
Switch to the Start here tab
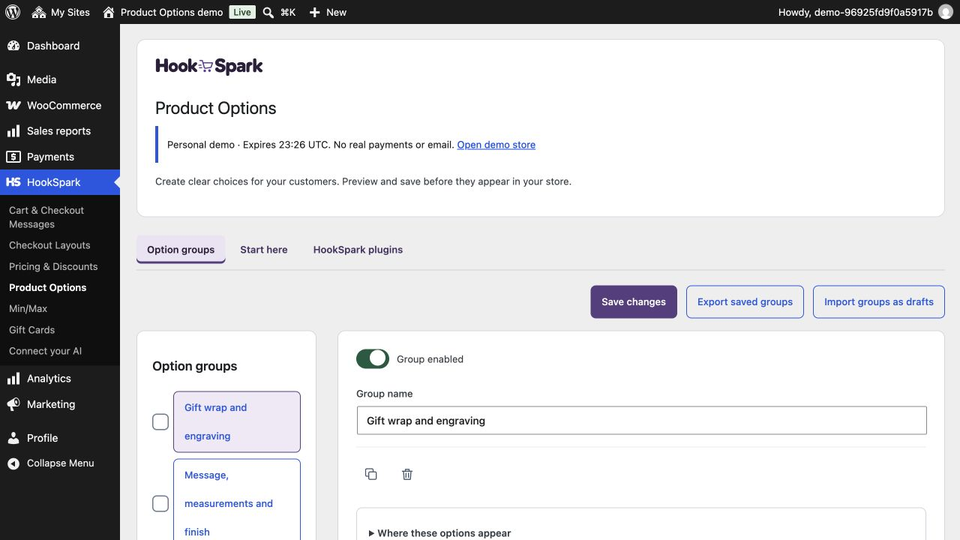(264, 250)
